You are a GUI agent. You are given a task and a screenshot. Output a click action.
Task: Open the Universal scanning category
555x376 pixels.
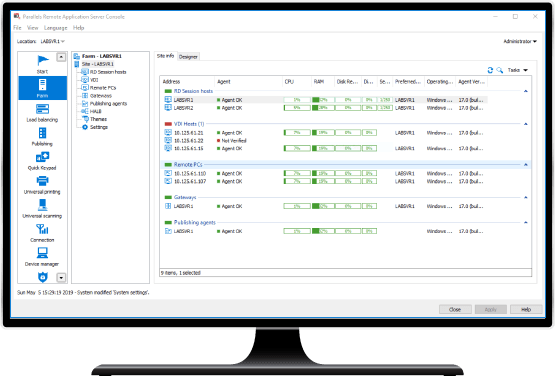(x=42, y=205)
